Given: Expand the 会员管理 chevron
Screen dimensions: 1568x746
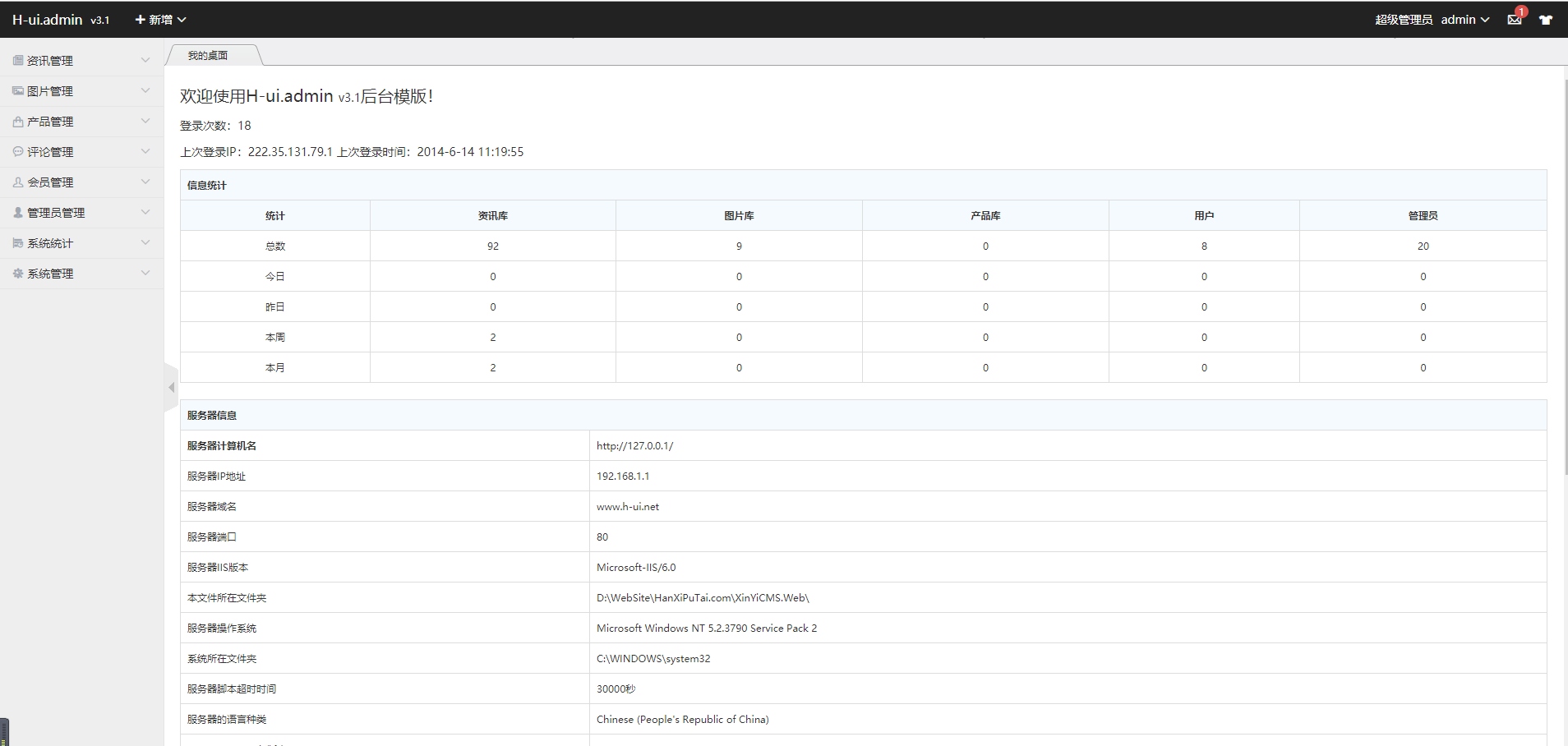Looking at the screenshot, I should (x=145, y=182).
